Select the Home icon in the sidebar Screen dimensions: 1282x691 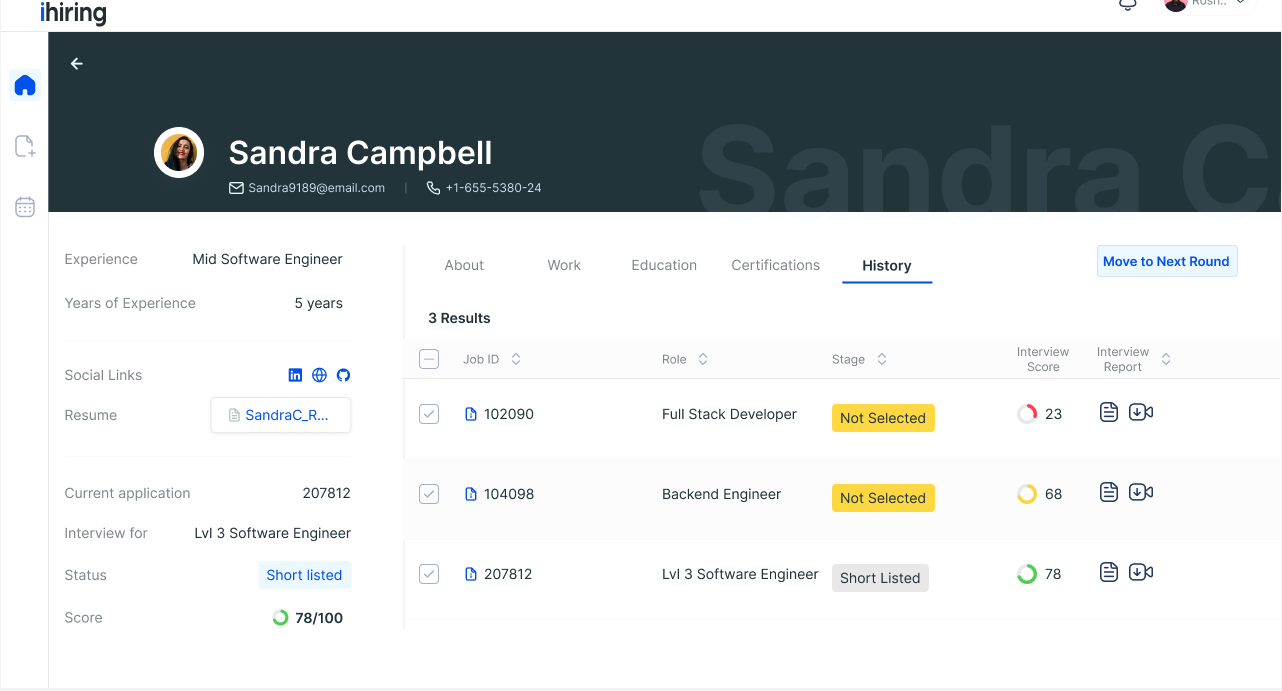click(x=24, y=85)
